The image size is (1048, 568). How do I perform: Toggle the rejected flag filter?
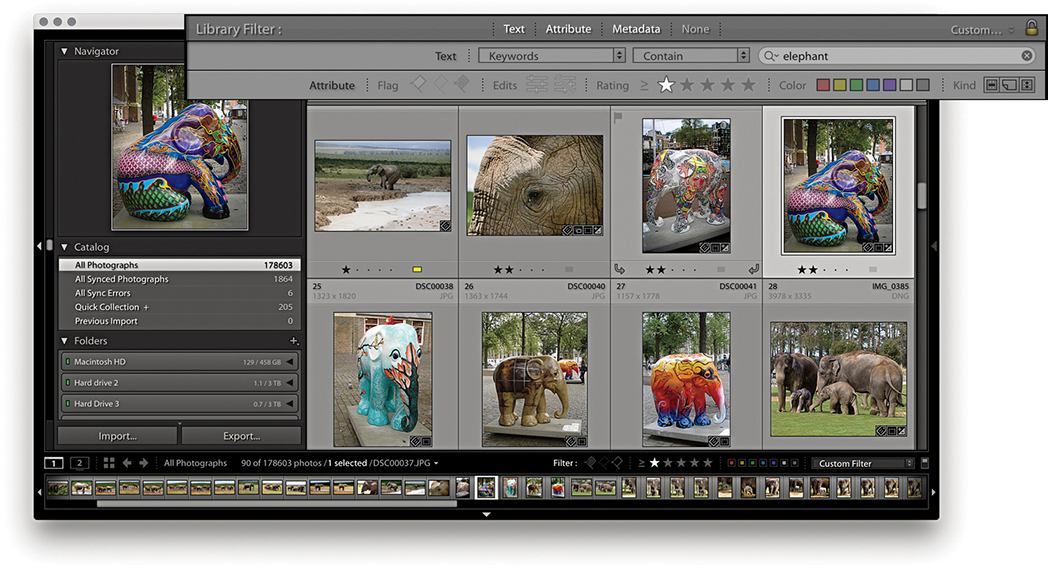(x=461, y=85)
